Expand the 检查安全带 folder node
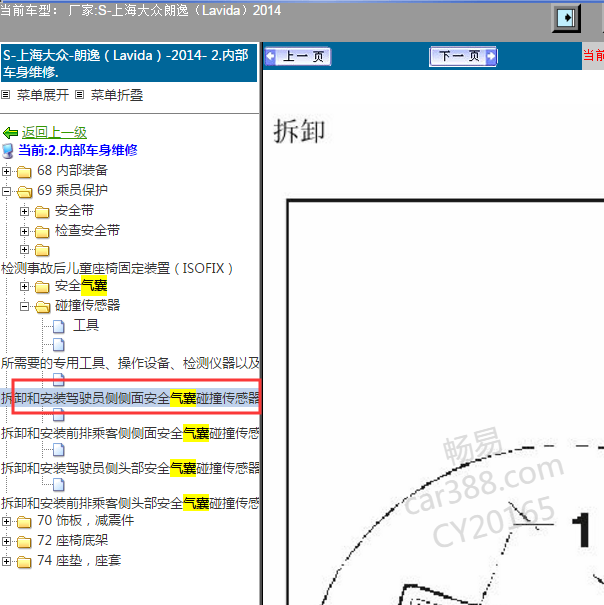Screen dimensions: 604x605 tap(24, 231)
